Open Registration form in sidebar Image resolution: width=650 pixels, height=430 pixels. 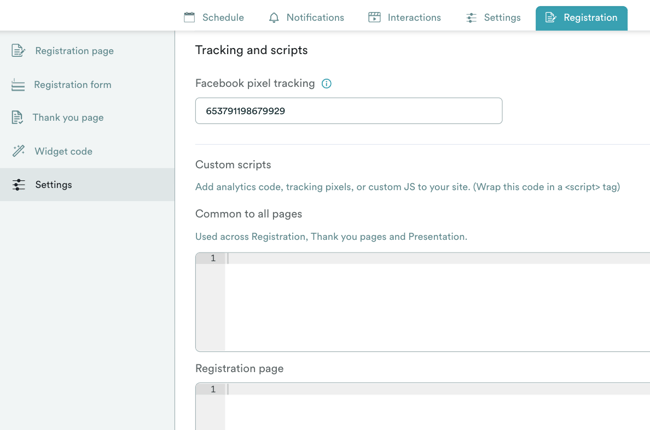(72, 85)
